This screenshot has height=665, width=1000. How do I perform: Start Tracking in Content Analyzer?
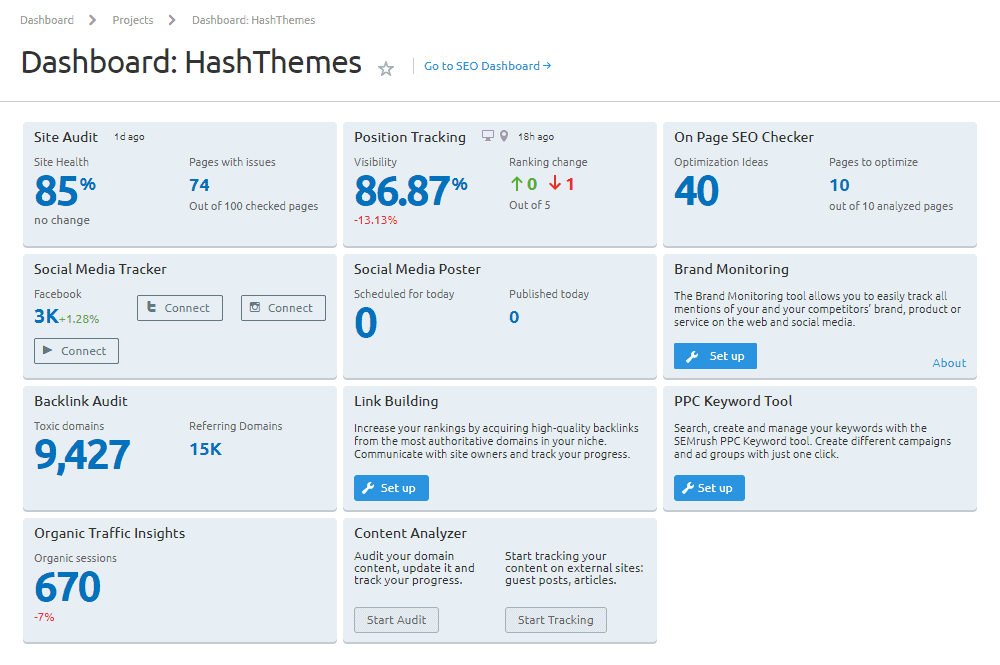pyautogui.click(x=555, y=620)
